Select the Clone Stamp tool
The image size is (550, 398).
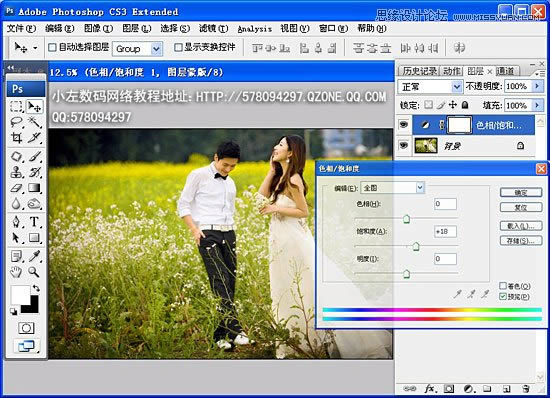(x=16, y=172)
